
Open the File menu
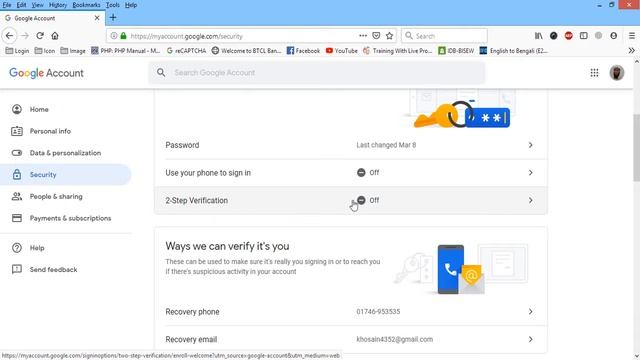pyautogui.click(x=7, y=5)
